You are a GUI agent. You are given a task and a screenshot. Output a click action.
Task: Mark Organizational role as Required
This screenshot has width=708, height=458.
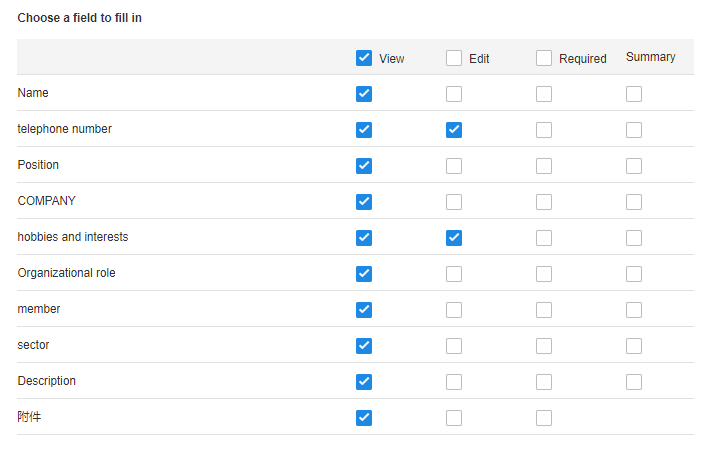coord(544,274)
